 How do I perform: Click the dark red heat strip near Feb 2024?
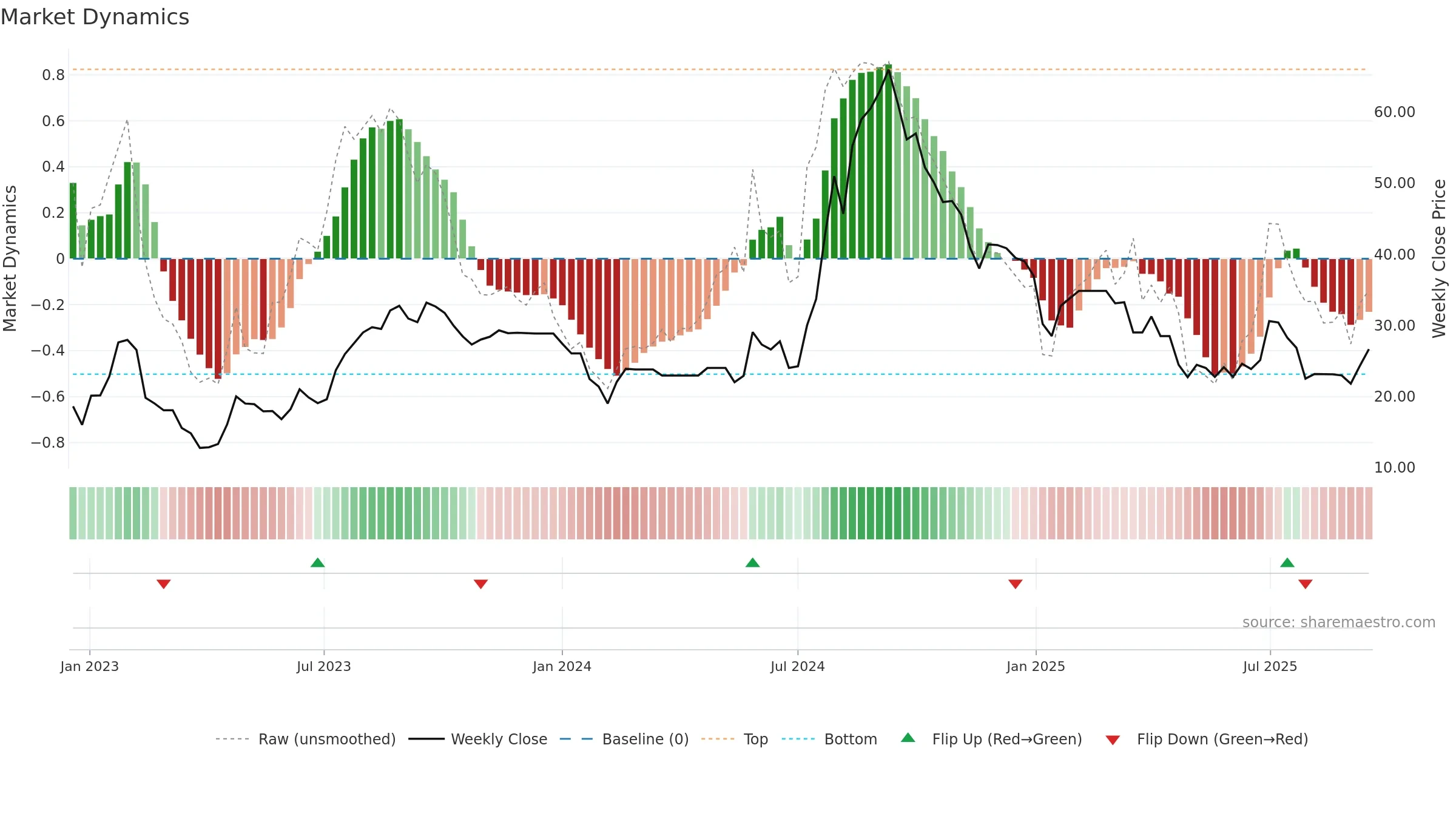click(616, 513)
